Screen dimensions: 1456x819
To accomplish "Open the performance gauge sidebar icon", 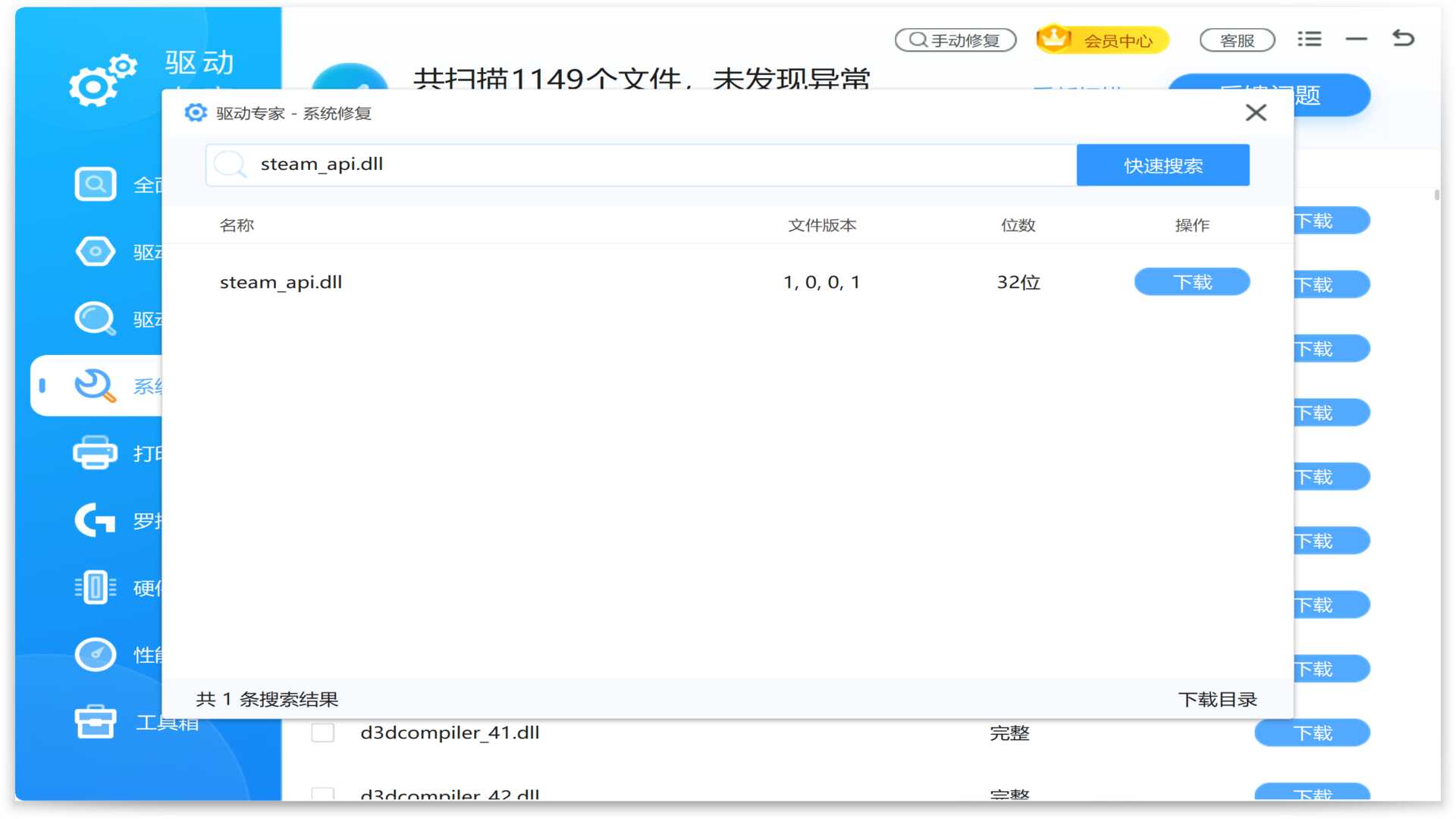I will coord(96,654).
